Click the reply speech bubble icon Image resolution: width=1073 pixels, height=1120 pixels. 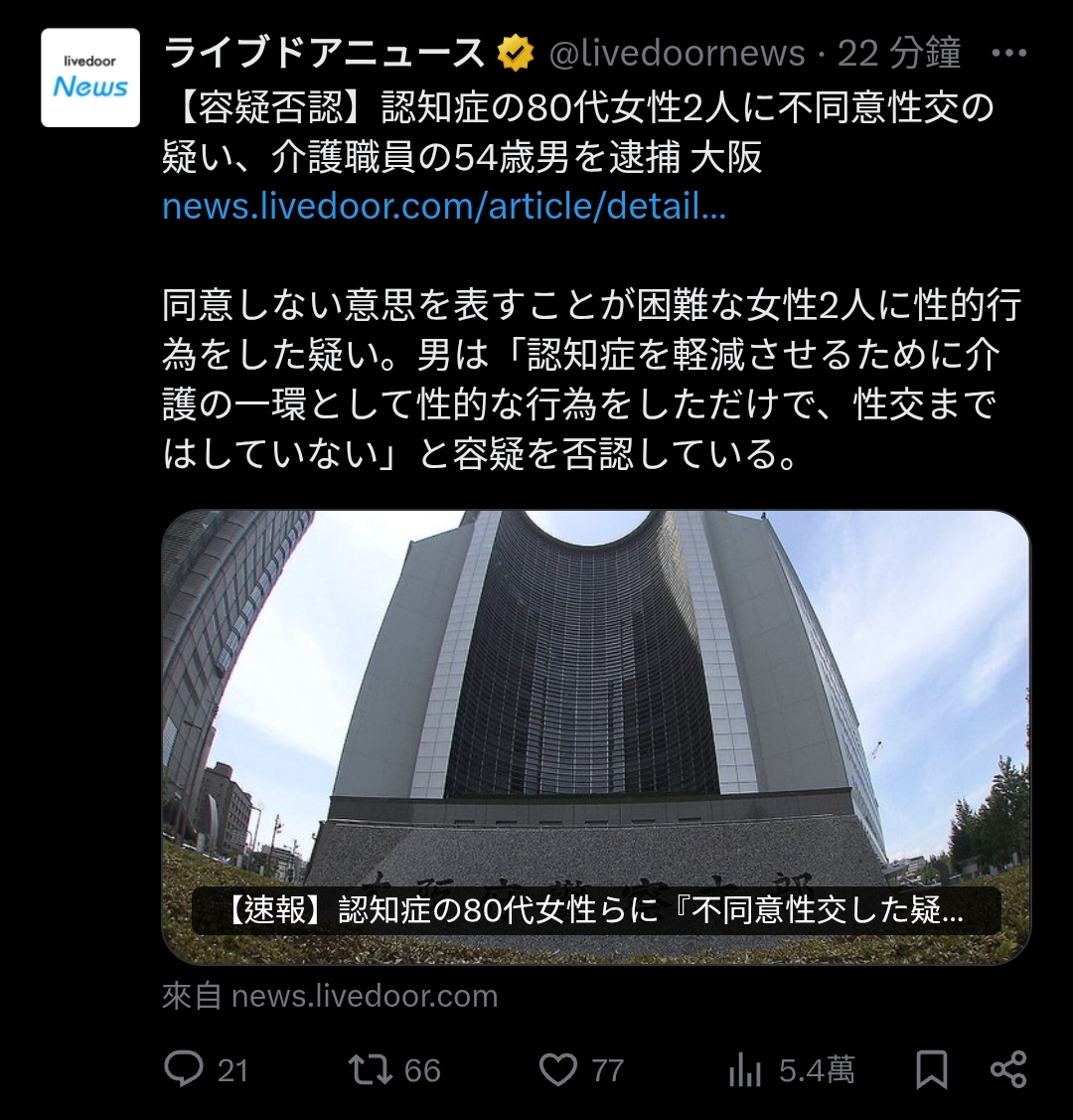tap(184, 1069)
